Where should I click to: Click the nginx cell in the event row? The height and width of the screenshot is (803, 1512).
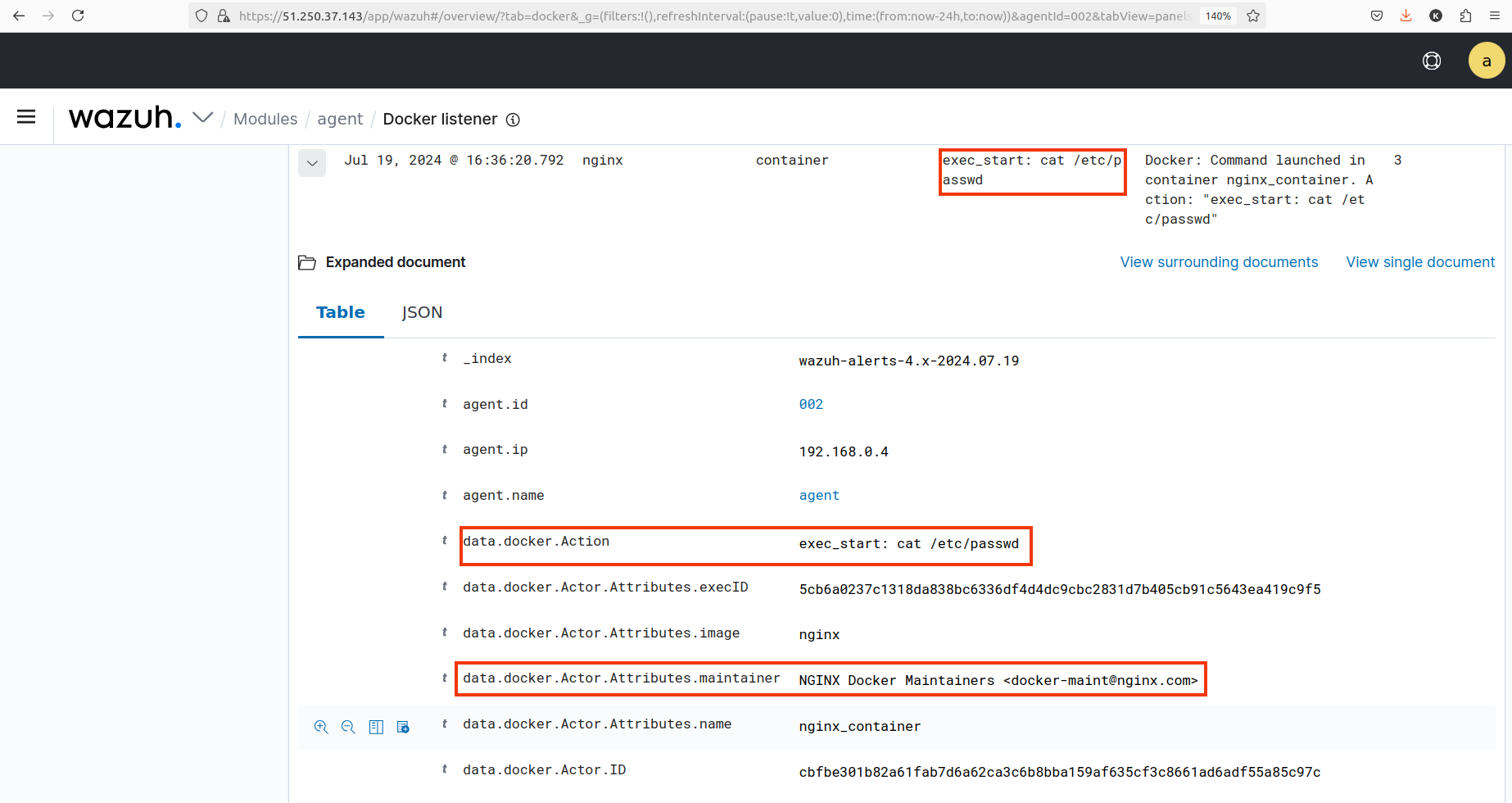(603, 160)
